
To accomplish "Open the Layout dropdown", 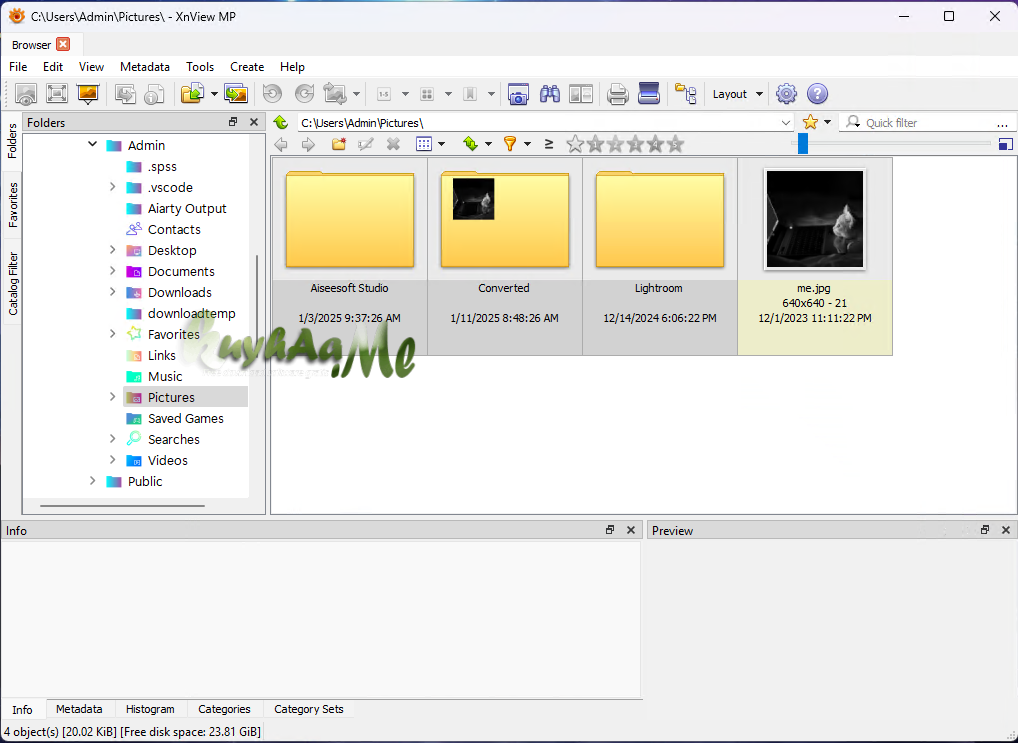I will point(738,94).
